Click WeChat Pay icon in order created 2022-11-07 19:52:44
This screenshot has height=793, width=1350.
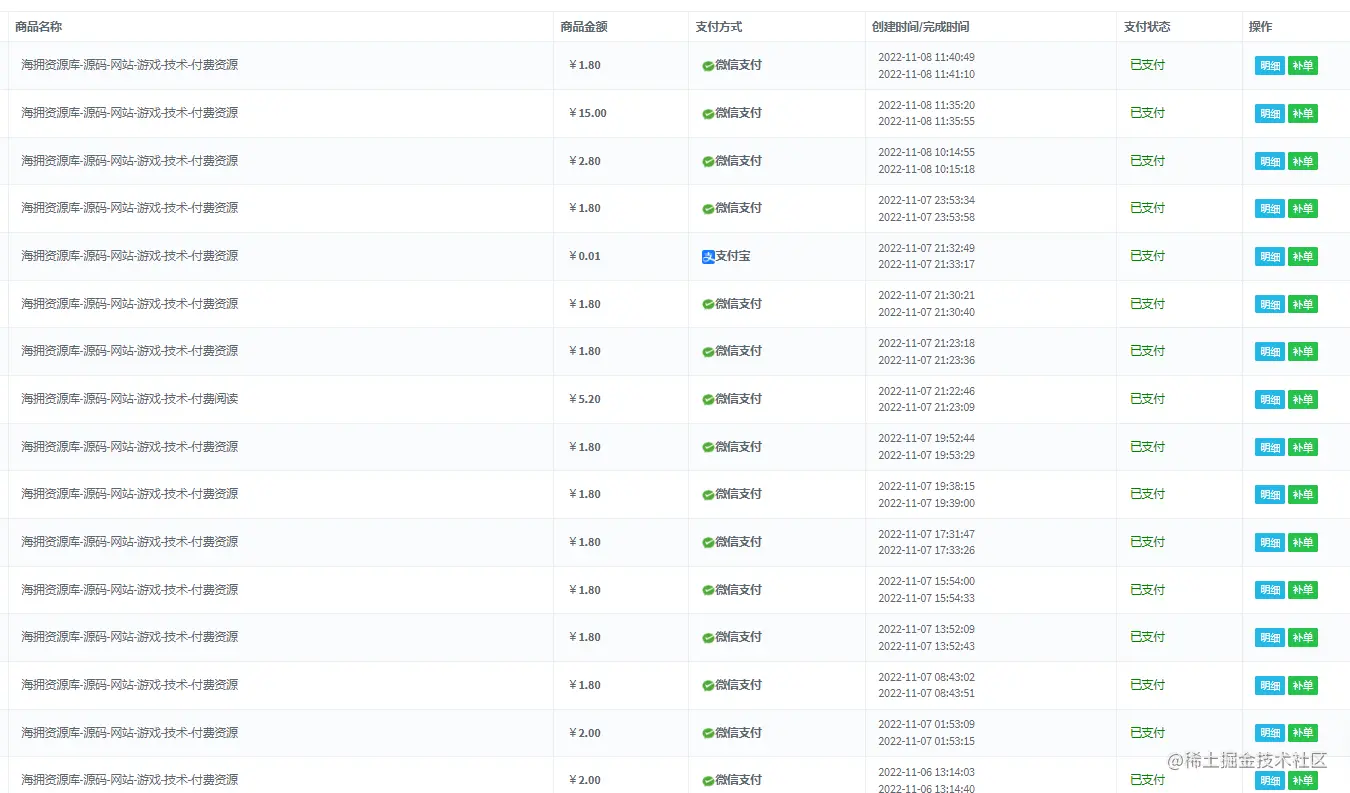[x=708, y=448]
